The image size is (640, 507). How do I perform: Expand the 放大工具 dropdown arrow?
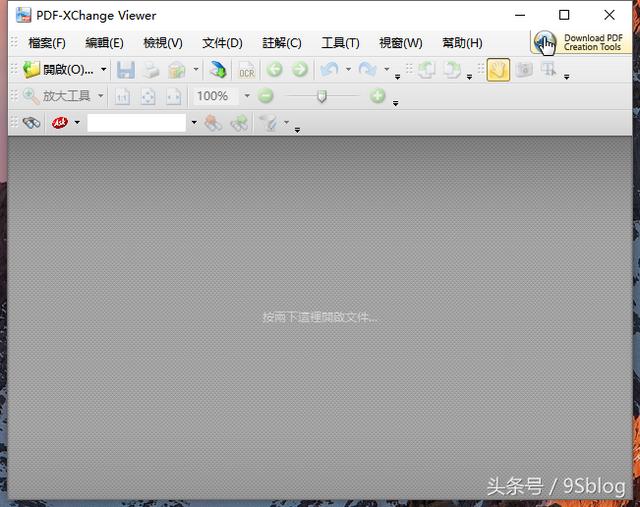[100, 96]
